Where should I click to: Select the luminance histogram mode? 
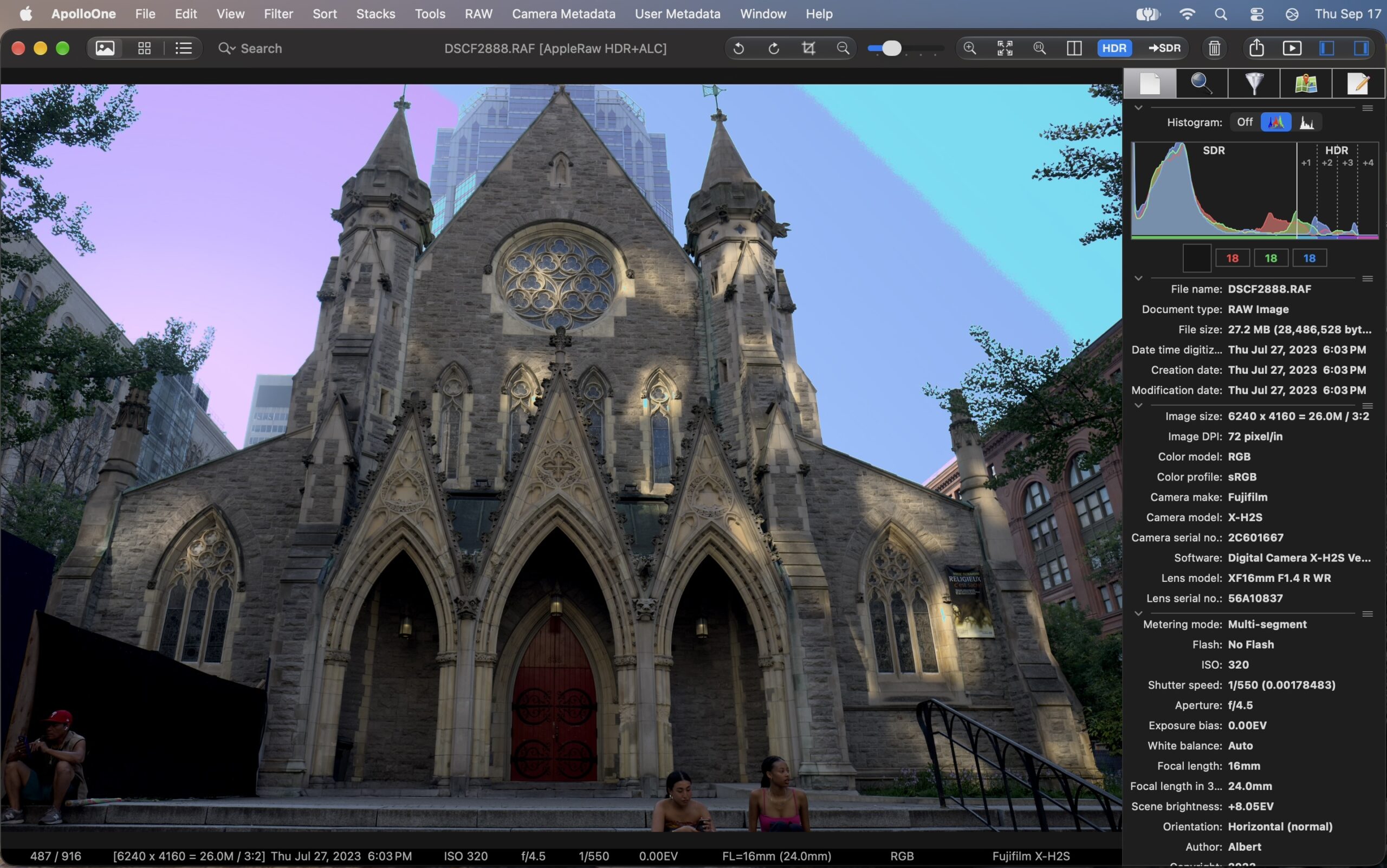click(1307, 122)
